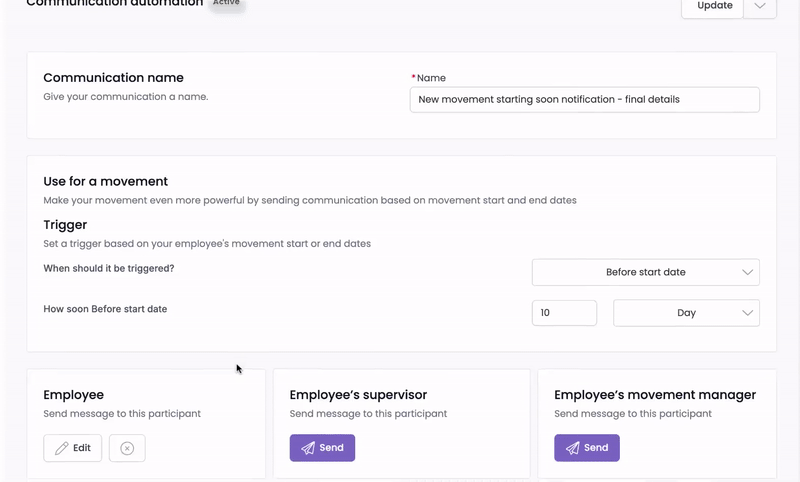This screenshot has height=482, width=800.
Task: Click the Employee's supervisor card heading
Action: (358, 395)
